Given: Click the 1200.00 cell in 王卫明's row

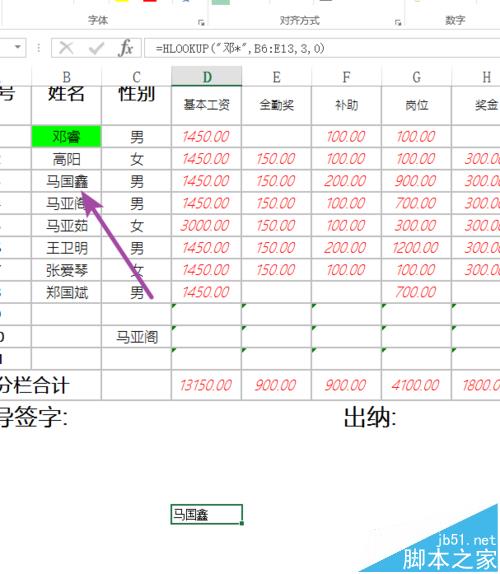Looking at the screenshot, I should tap(417, 248).
